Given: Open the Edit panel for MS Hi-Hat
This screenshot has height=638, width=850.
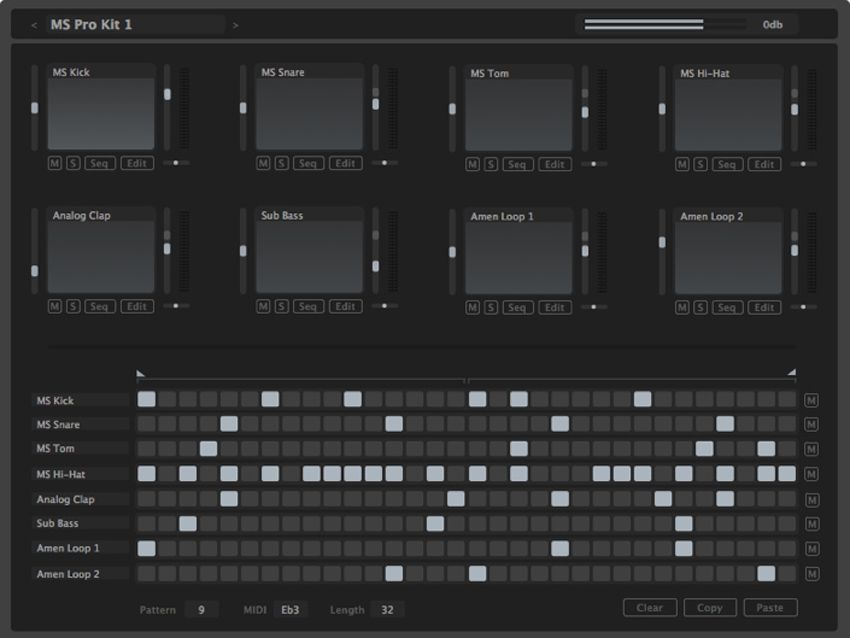Looking at the screenshot, I should pos(765,164).
